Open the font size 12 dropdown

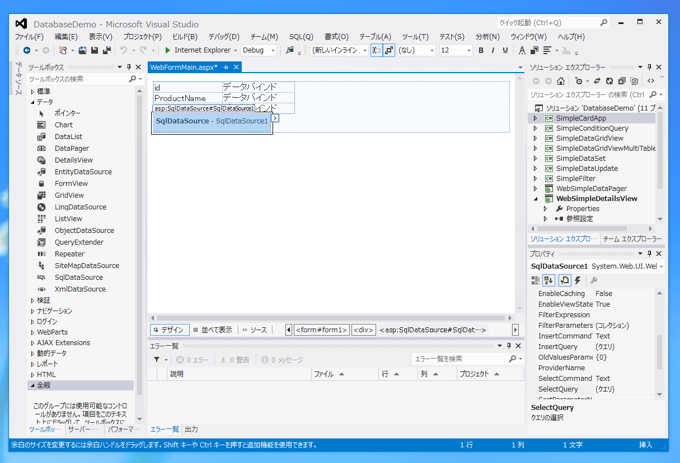468,50
